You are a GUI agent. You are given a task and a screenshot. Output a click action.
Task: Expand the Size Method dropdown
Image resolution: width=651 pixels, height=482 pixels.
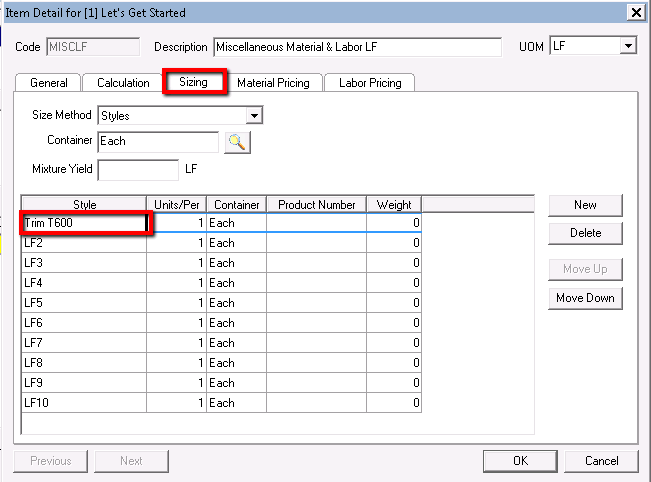pos(254,115)
